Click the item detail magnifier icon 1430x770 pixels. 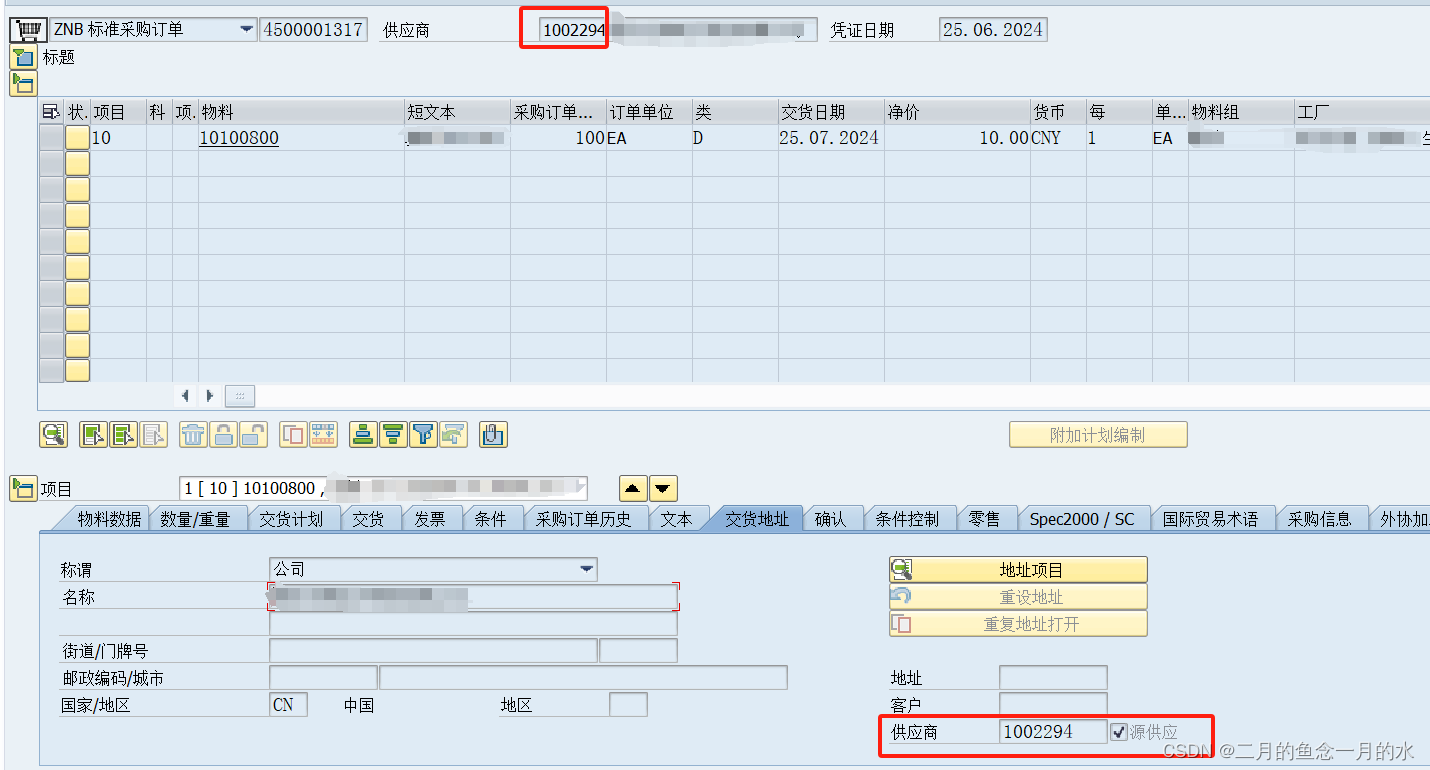(53, 434)
